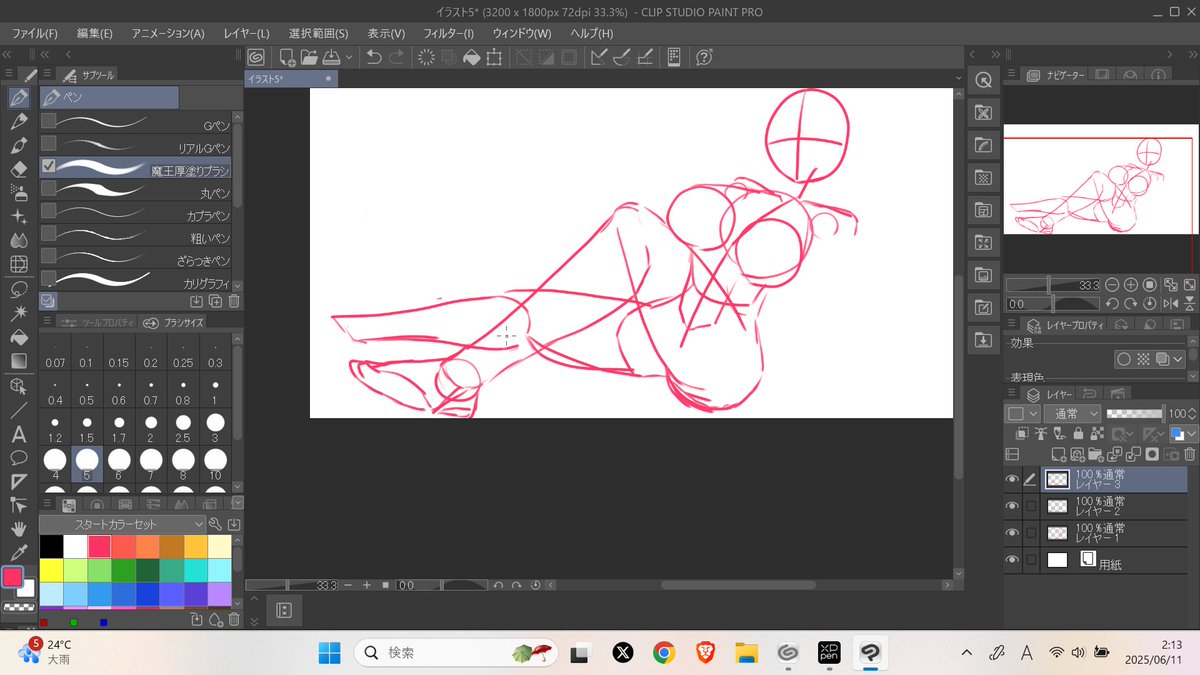Open the レイヤー(L) menu

pyautogui.click(x=246, y=33)
